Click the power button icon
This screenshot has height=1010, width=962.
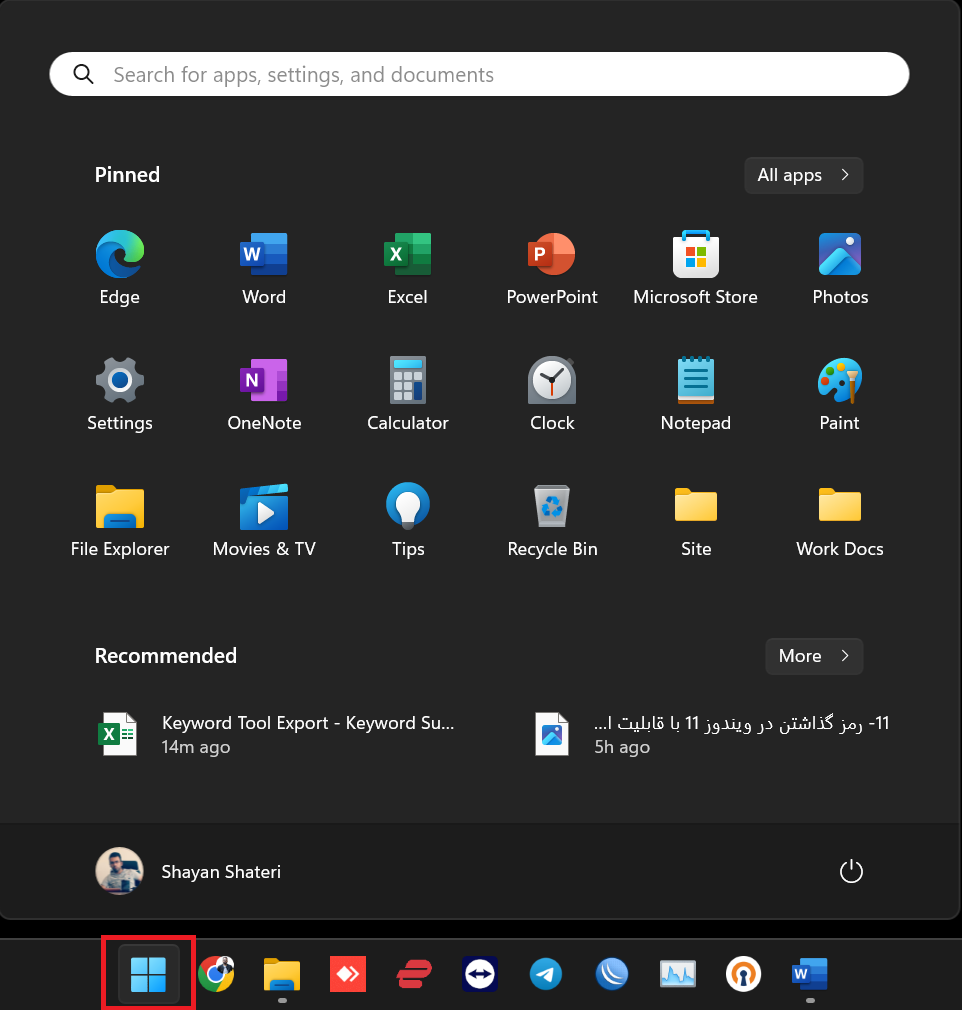pos(851,872)
